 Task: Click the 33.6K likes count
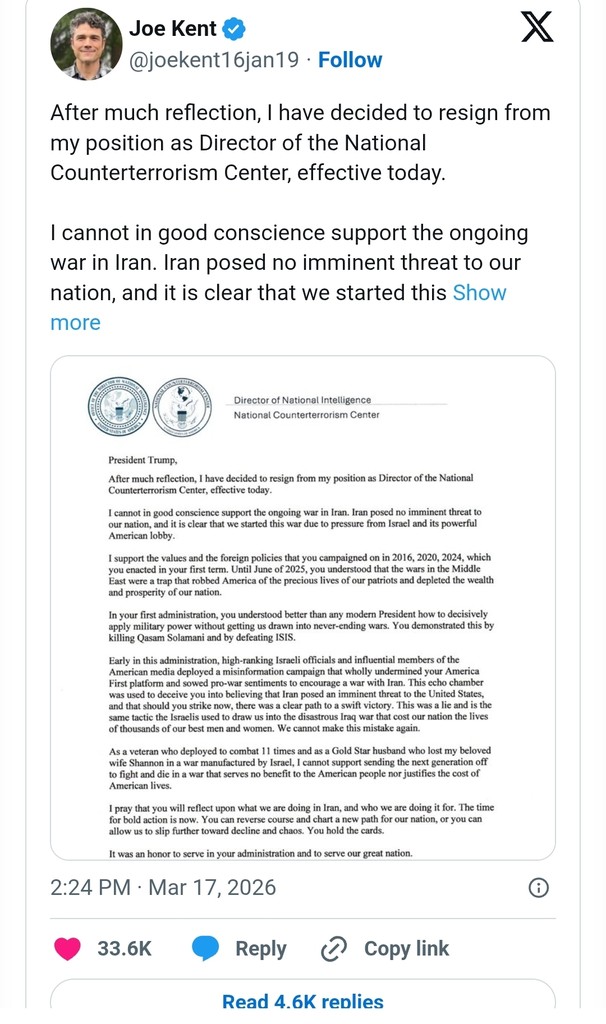(124, 948)
